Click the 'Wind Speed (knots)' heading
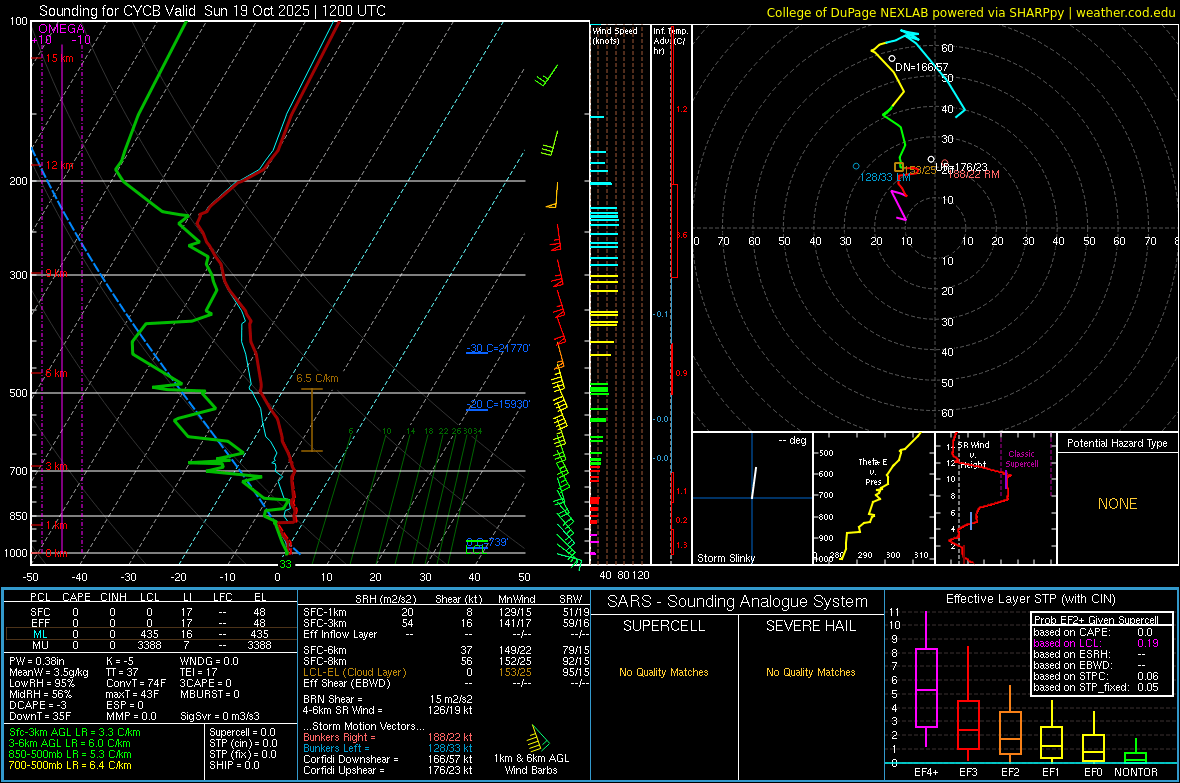Viewport: 1180px width, 783px height. 615,35
